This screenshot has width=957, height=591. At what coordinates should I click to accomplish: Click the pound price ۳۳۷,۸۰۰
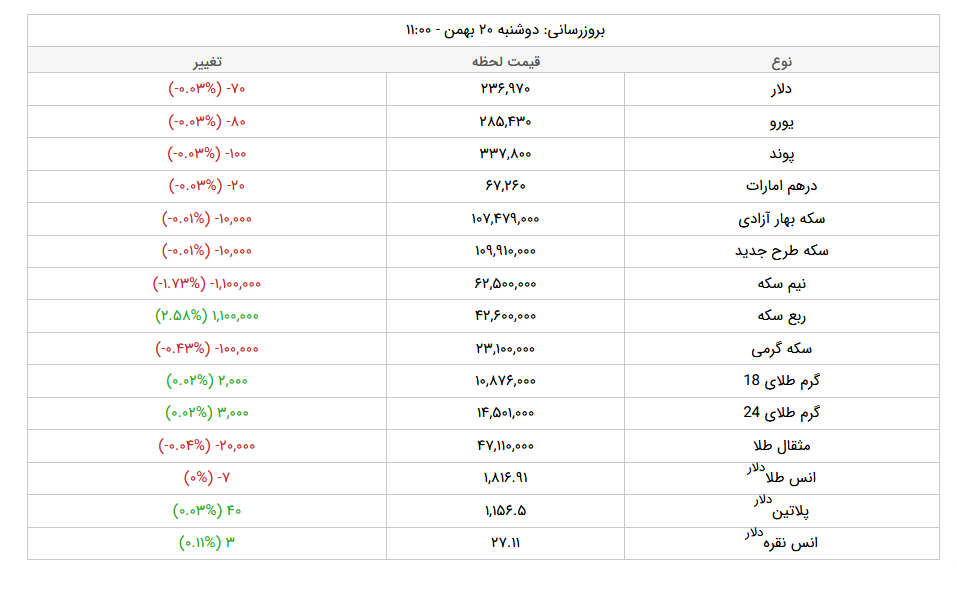click(505, 154)
